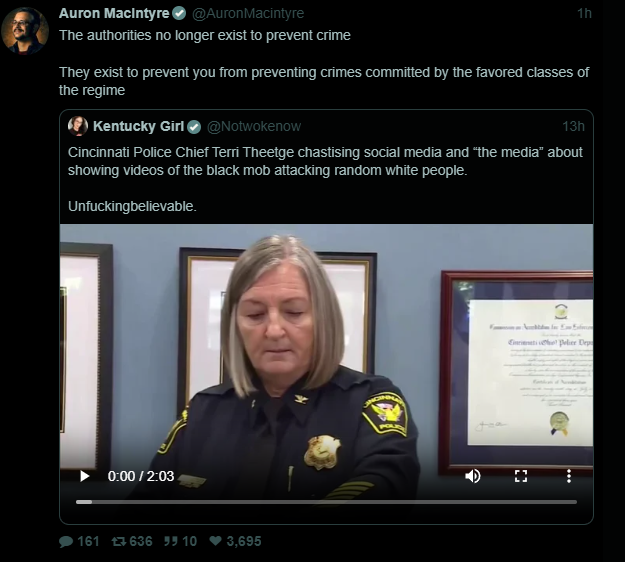Click the verified badge beside Auron MacIntyre
Image resolution: width=625 pixels, height=562 pixels.
point(179,14)
